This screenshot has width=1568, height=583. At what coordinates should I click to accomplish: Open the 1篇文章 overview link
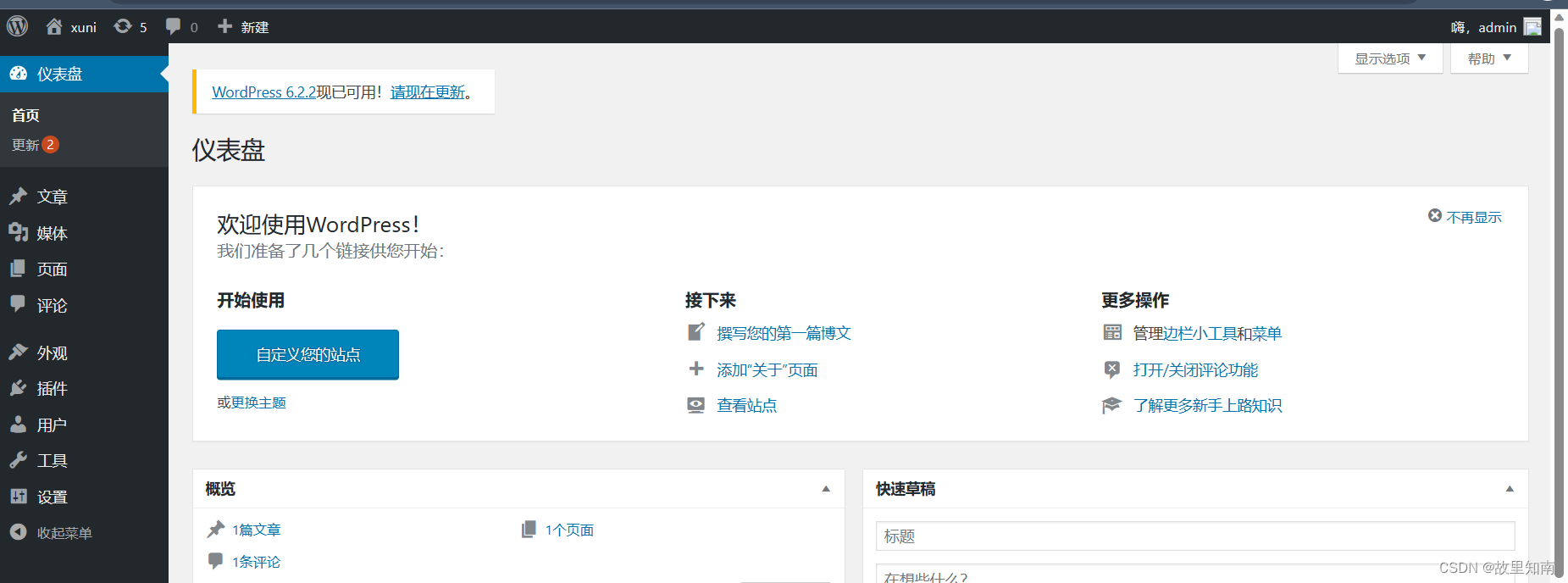pyautogui.click(x=257, y=530)
